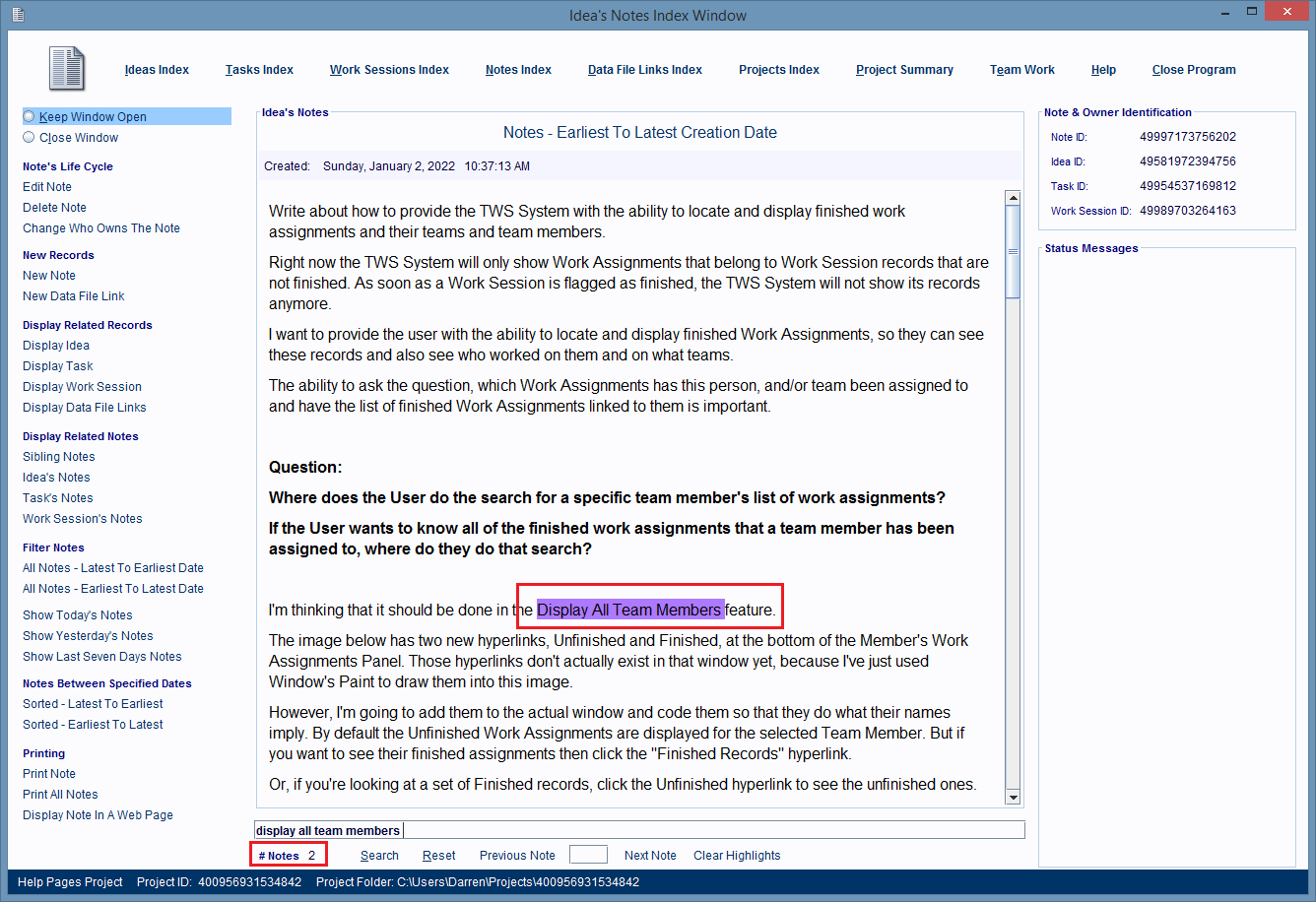Open the Project Summary menu item
1316x902 pixels.
click(x=904, y=70)
